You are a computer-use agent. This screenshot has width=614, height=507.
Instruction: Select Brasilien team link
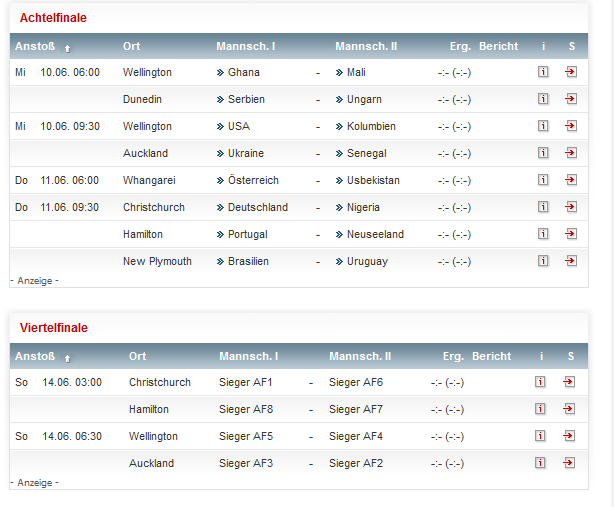(248, 261)
